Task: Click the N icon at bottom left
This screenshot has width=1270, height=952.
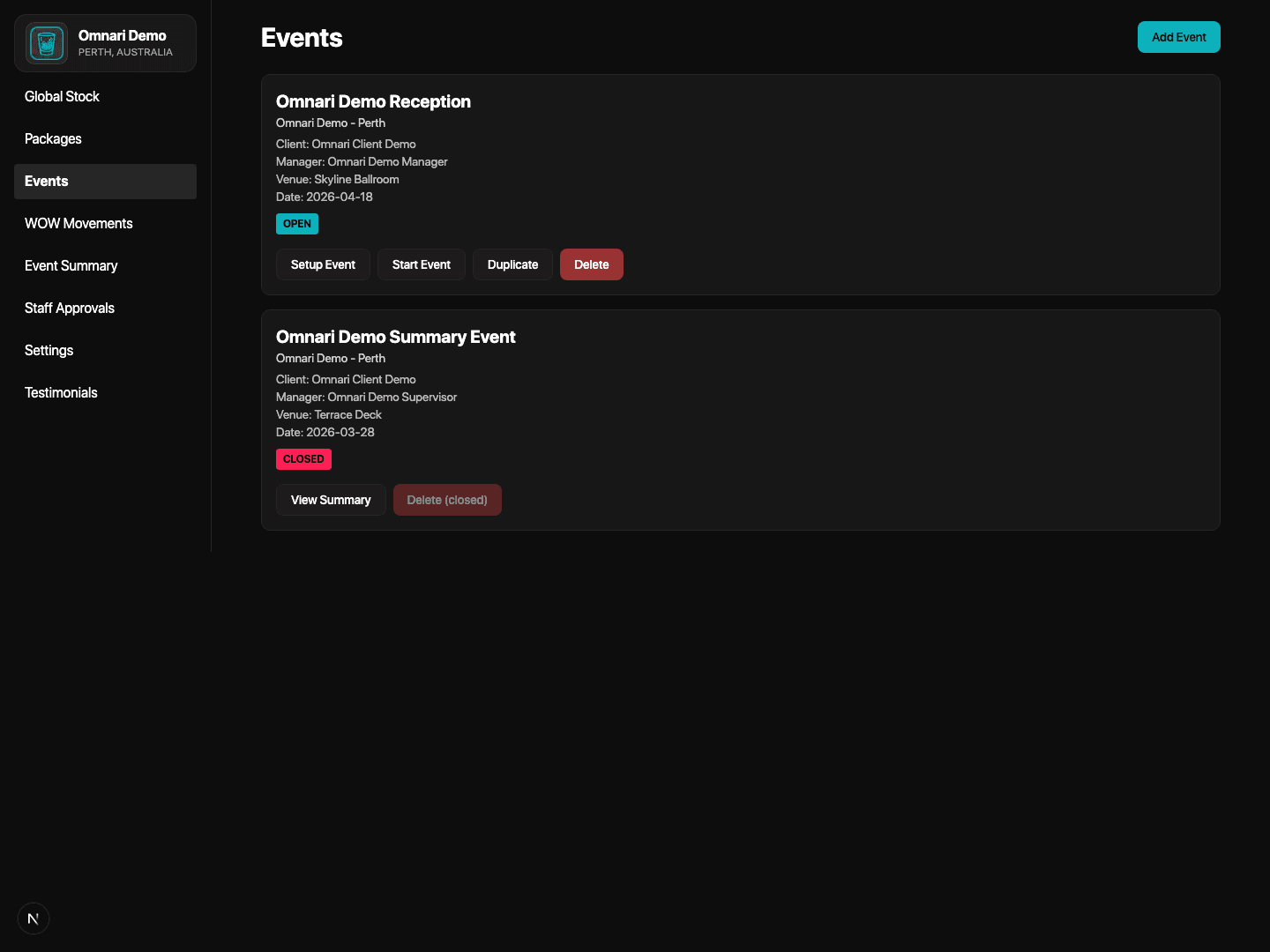Action: tap(33, 918)
